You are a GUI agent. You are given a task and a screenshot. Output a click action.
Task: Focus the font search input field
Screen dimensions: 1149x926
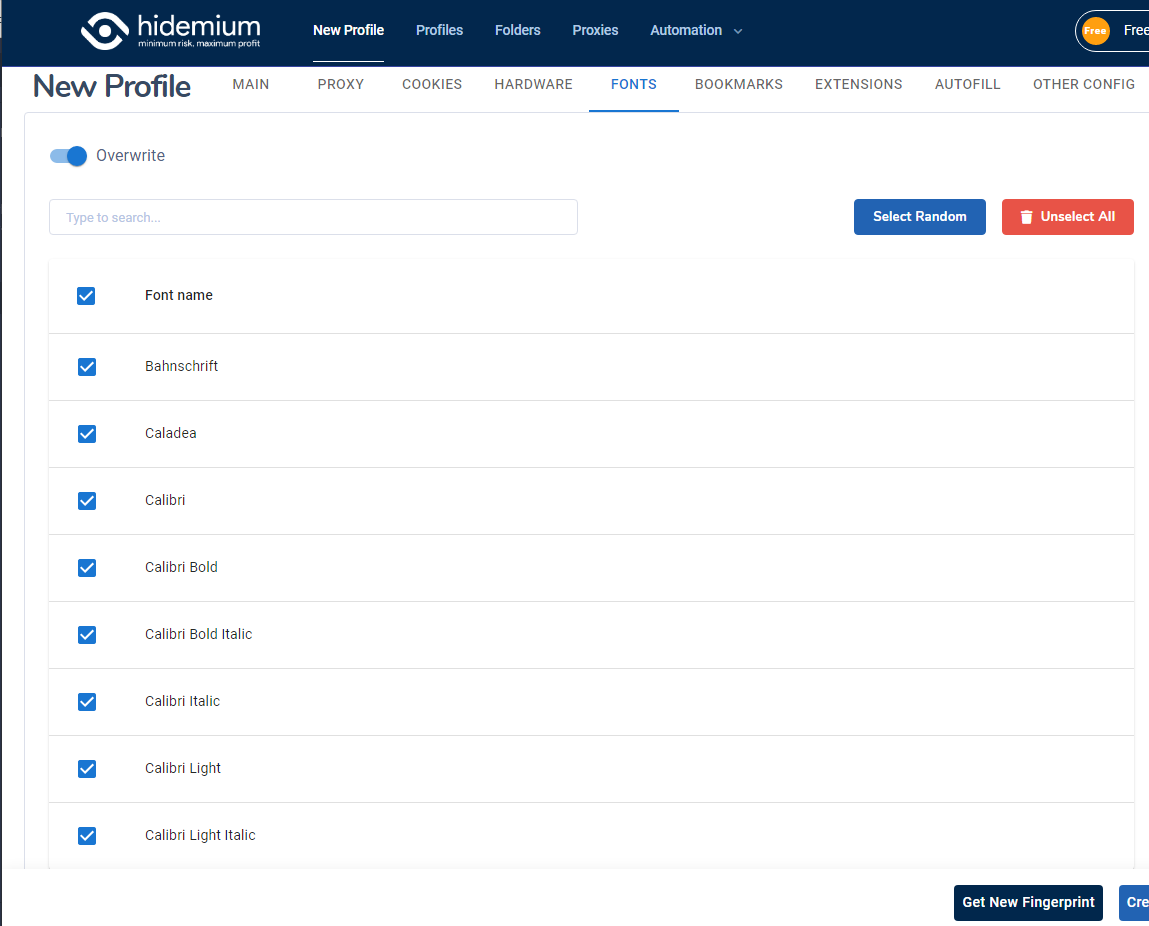(313, 217)
